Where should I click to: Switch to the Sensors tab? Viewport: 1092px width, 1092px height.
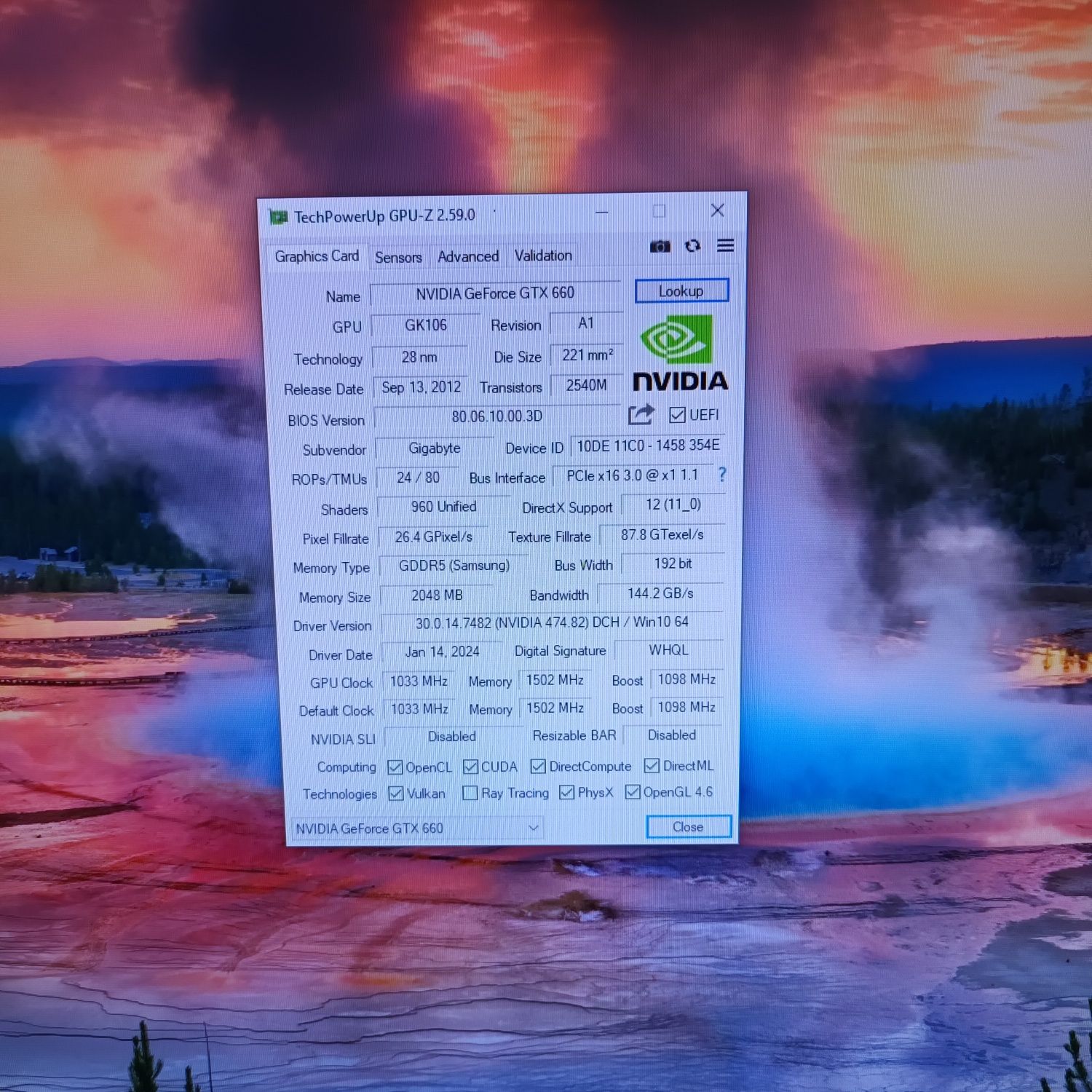click(x=398, y=257)
